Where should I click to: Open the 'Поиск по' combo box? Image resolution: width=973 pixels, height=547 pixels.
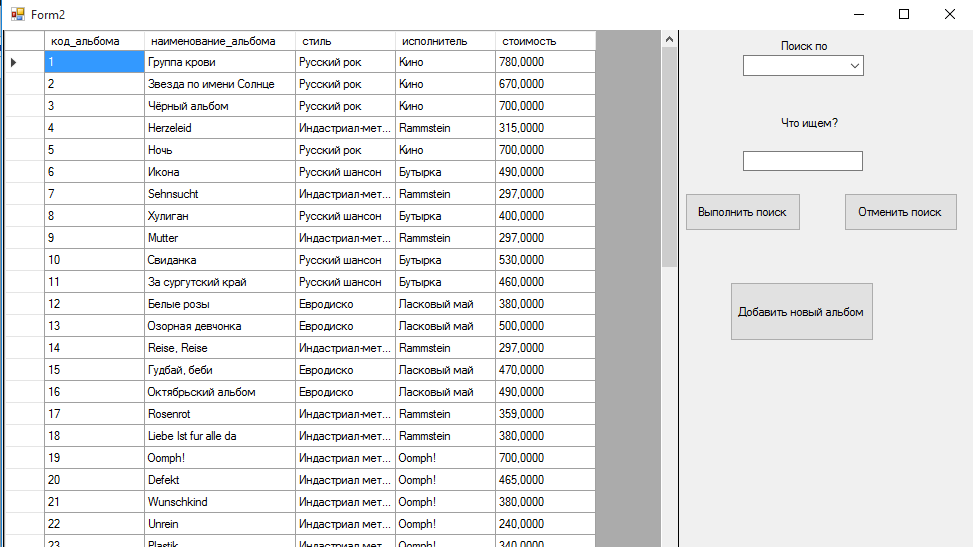click(803, 66)
